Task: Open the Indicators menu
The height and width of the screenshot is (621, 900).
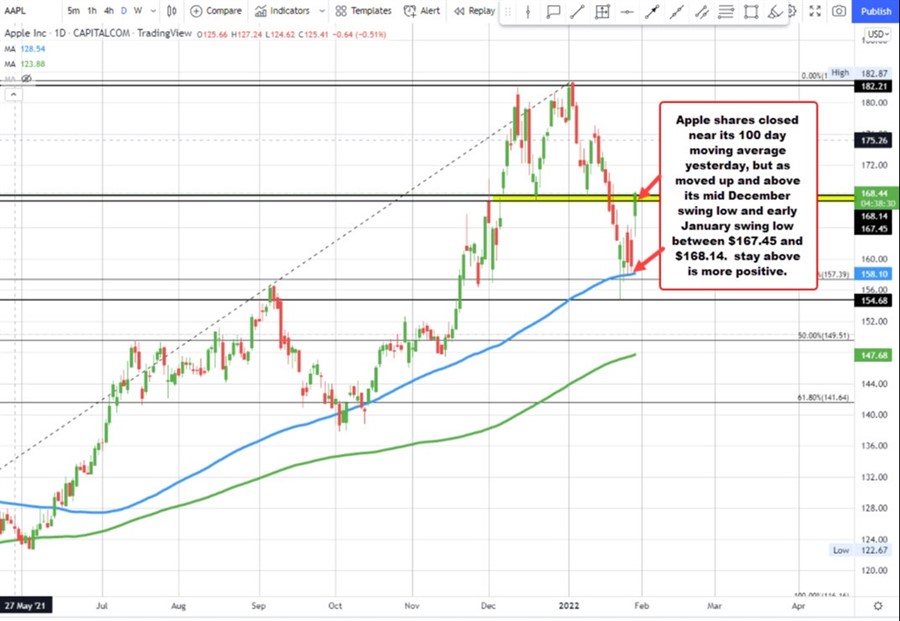Action: click(282, 11)
